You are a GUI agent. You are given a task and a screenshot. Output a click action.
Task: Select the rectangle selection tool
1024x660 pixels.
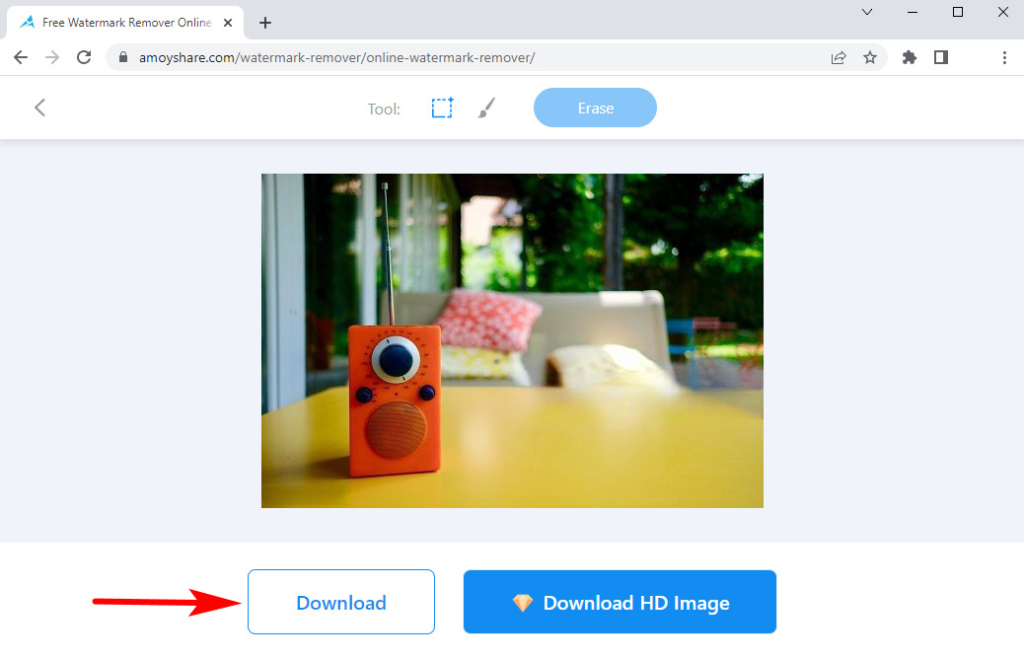442,108
